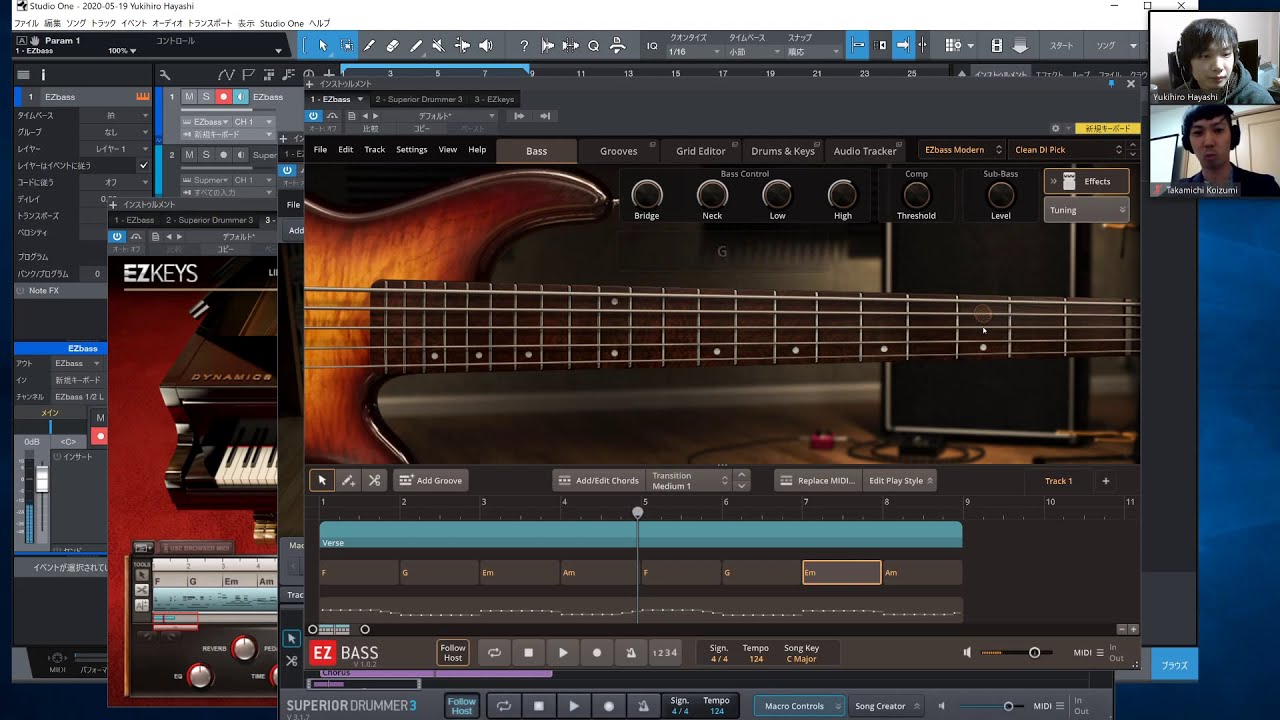This screenshot has height=720, width=1280.
Task: Click the IQ input quantize icon
Action: pyautogui.click(x=652, y=46)
